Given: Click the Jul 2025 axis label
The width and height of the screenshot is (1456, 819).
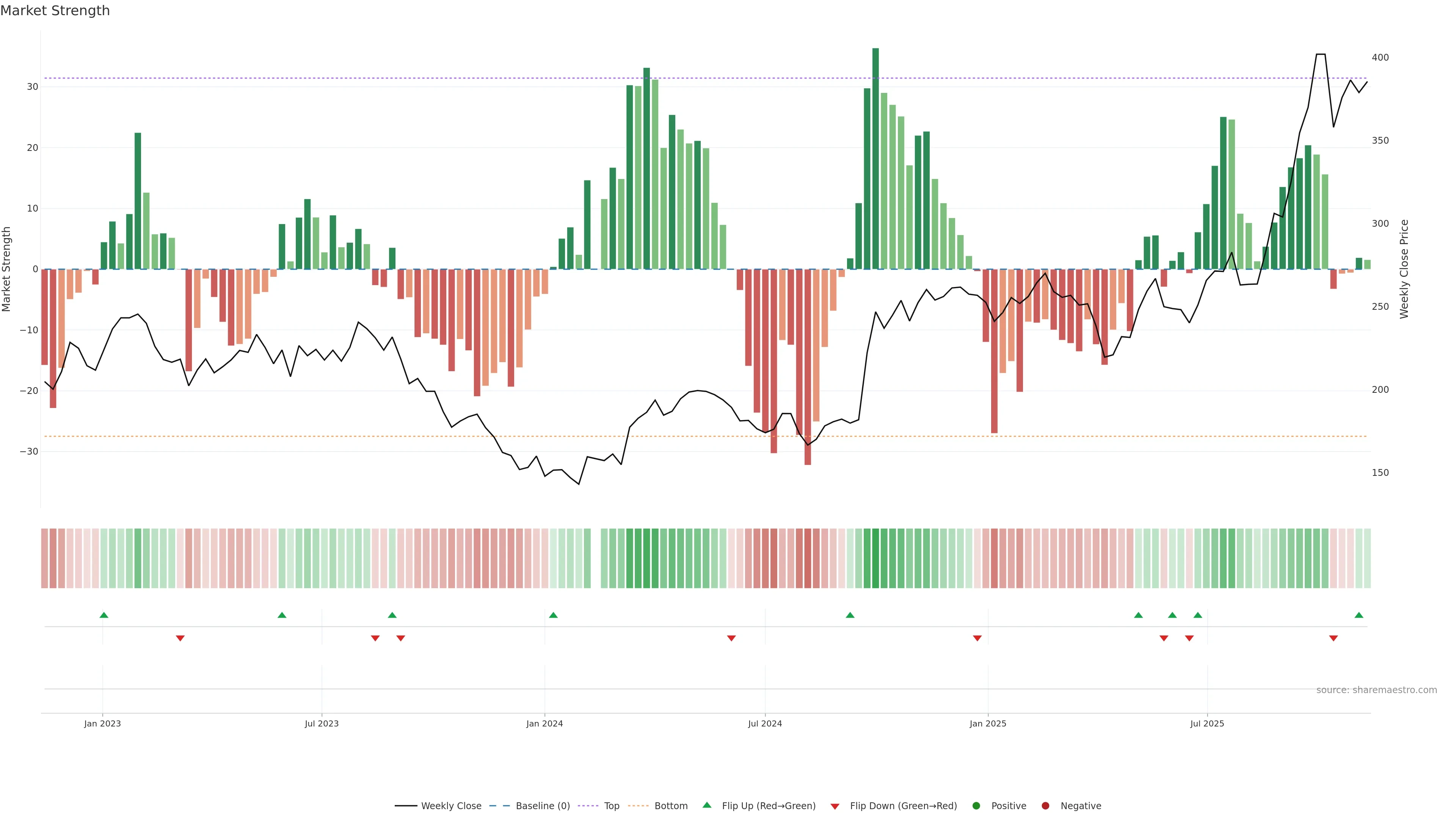Looking at the screenshot, I should (x=1207, y=723).
